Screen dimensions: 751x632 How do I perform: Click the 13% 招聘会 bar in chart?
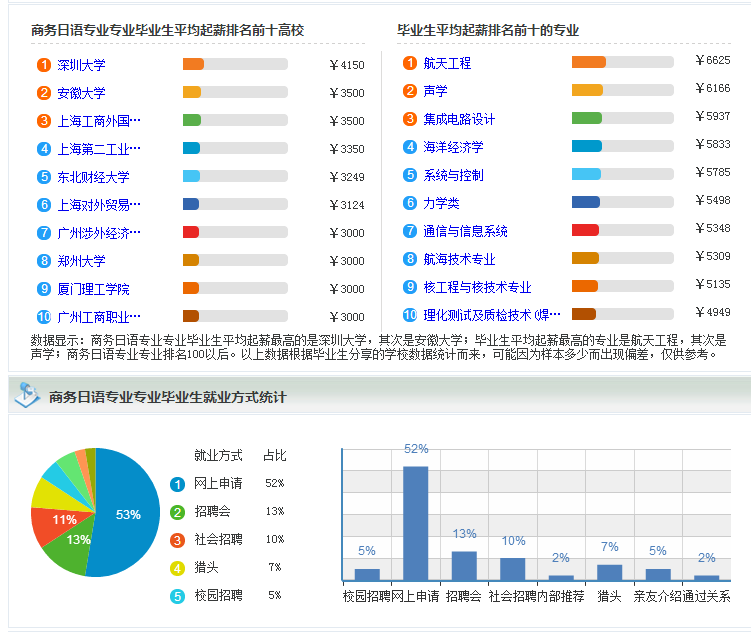[464, 566]
